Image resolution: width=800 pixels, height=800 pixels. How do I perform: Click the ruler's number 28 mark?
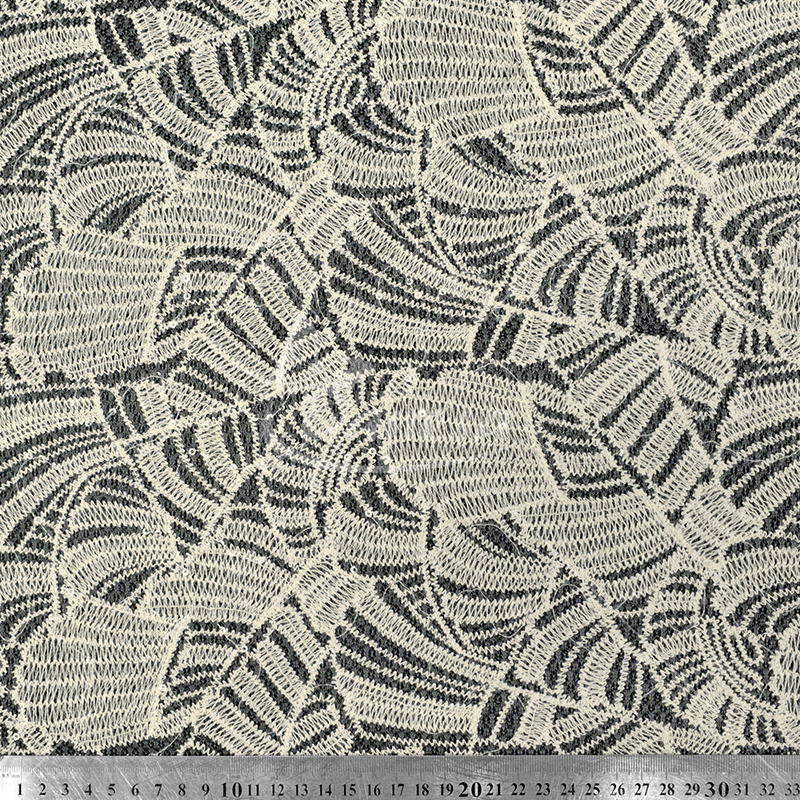[666, 788]
